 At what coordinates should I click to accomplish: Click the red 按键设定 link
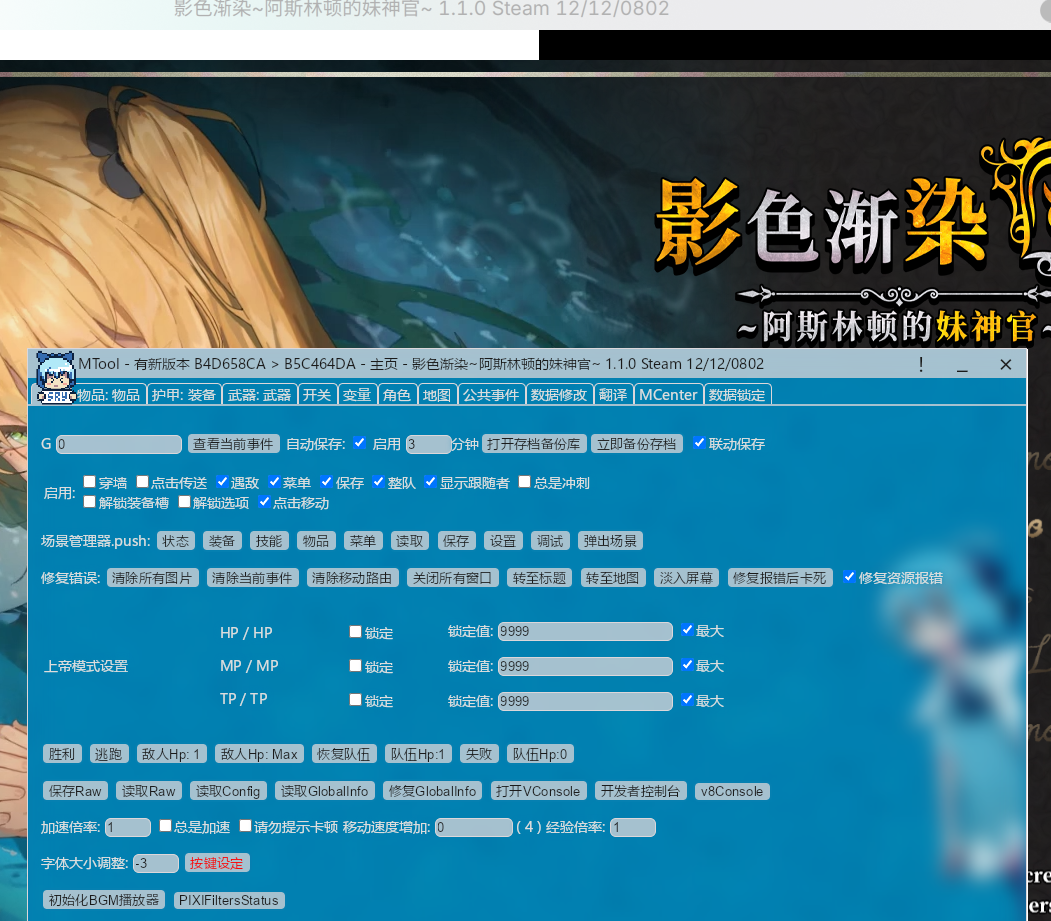click(217, 862)
